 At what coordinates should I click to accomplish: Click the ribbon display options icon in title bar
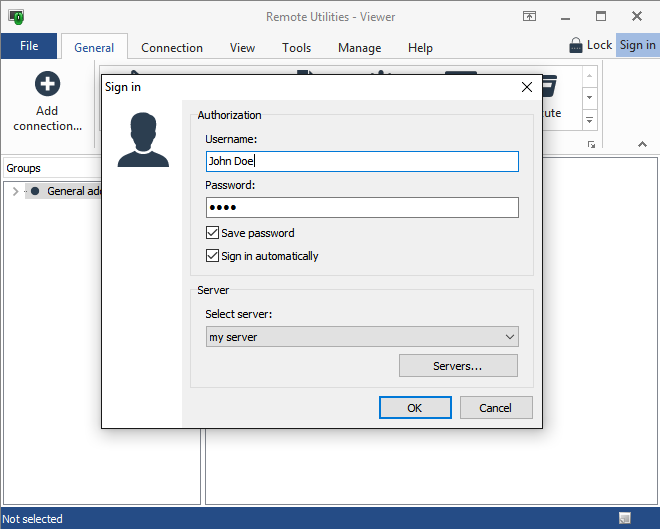530,16
